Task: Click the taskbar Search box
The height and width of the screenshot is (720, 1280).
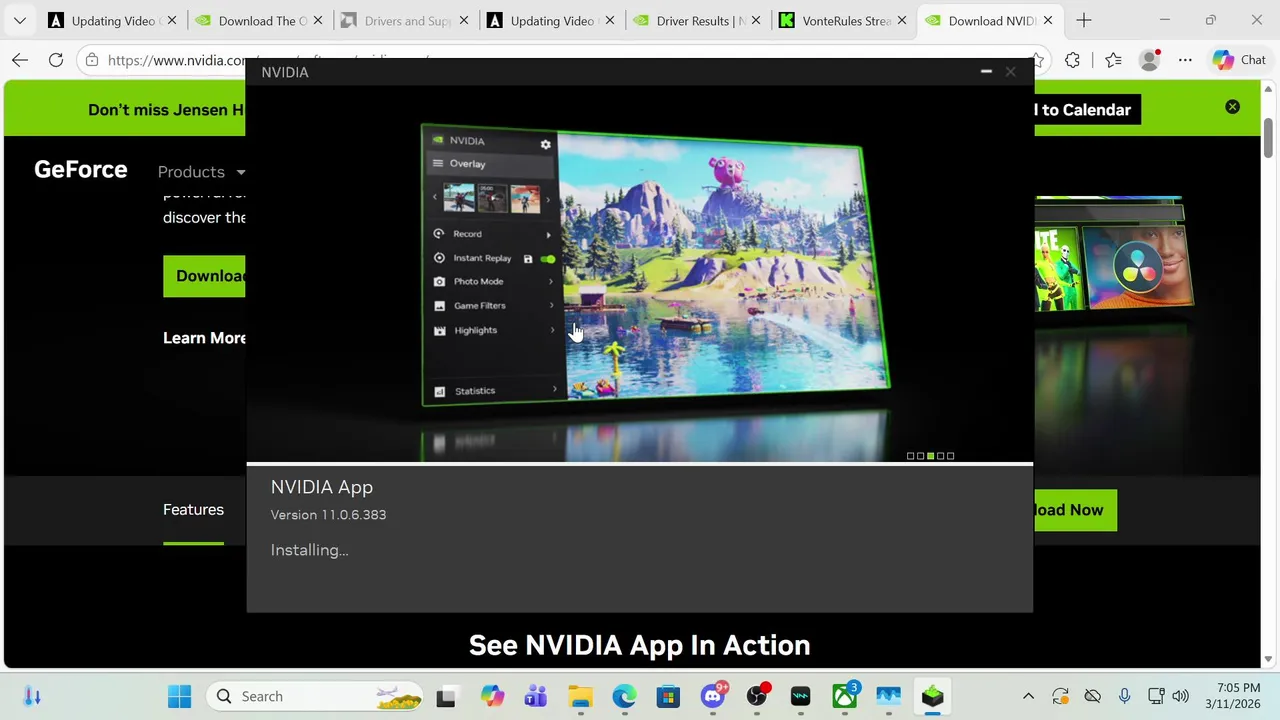Action: click(315, 696)
